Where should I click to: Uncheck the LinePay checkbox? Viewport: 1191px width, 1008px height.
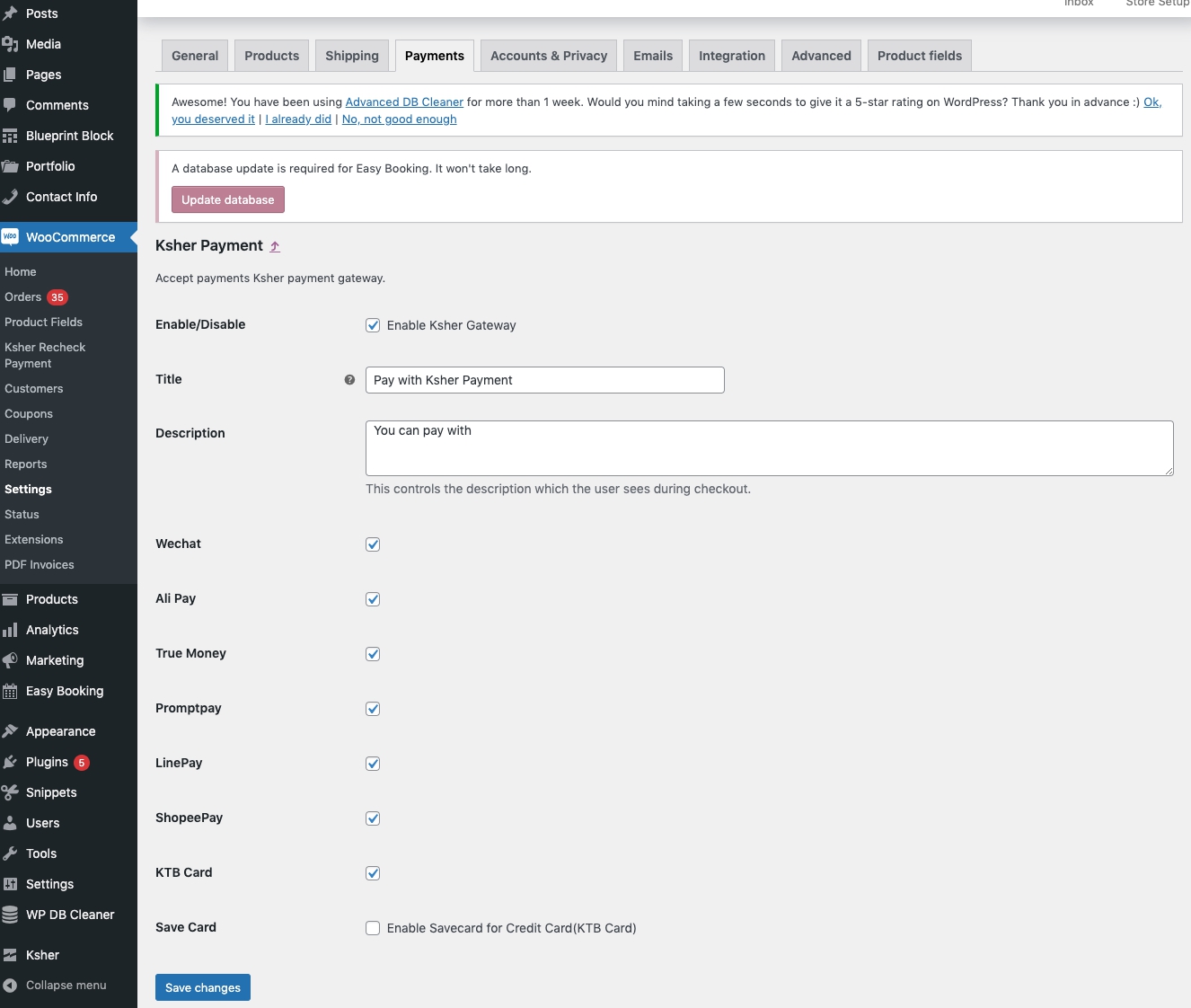373,764
